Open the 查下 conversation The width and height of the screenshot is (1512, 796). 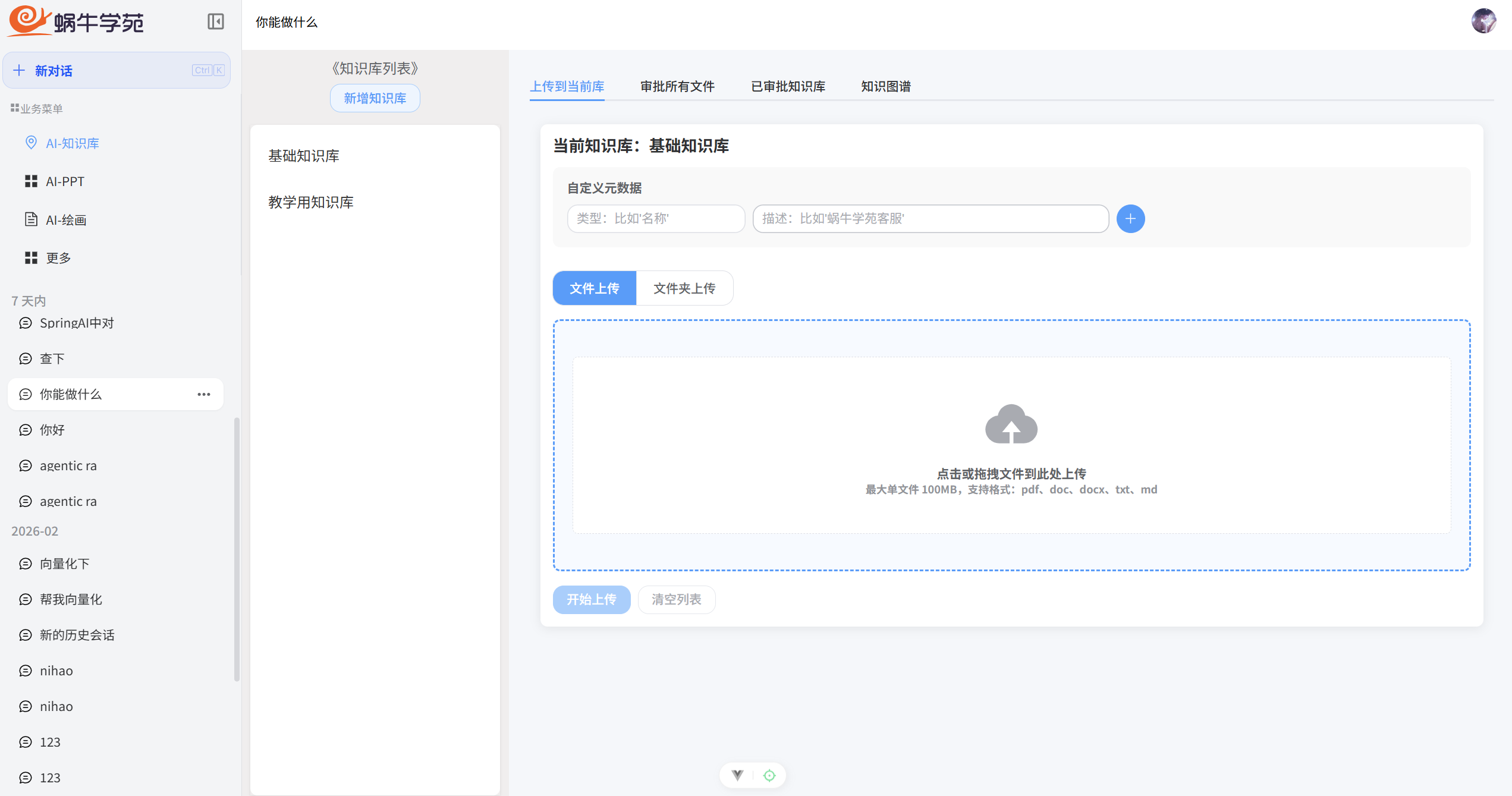[x=115, y=358]
